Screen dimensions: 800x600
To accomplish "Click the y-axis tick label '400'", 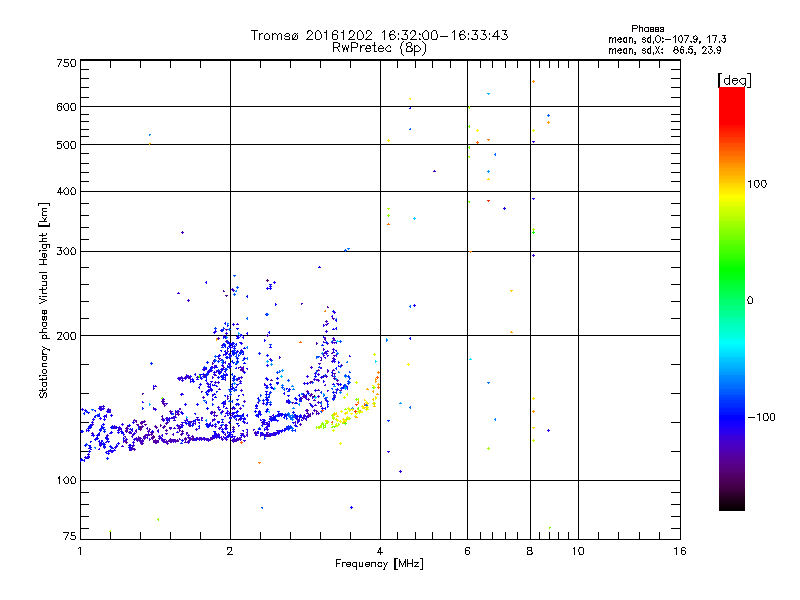I will click(66, 191).
